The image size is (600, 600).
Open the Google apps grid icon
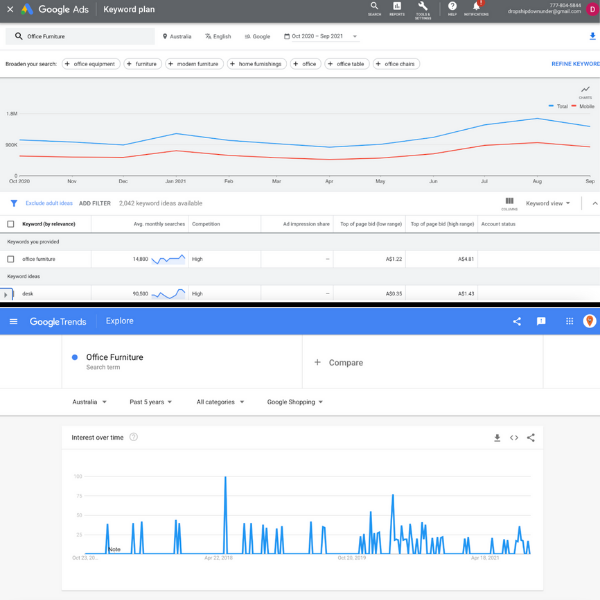[567, 321]
